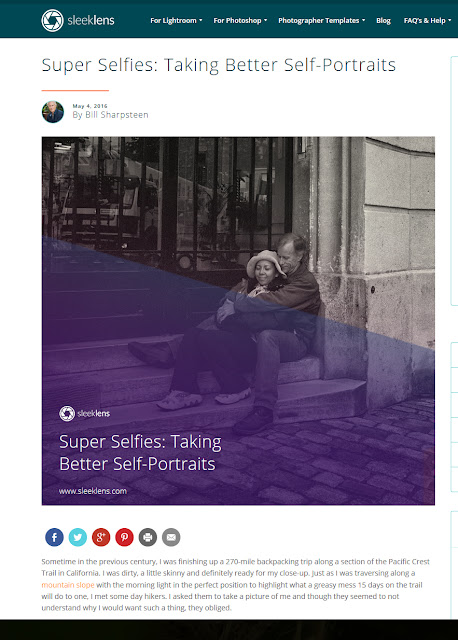
Task: Open the Bill Sharpsteen author link
Action: point(110,115)
